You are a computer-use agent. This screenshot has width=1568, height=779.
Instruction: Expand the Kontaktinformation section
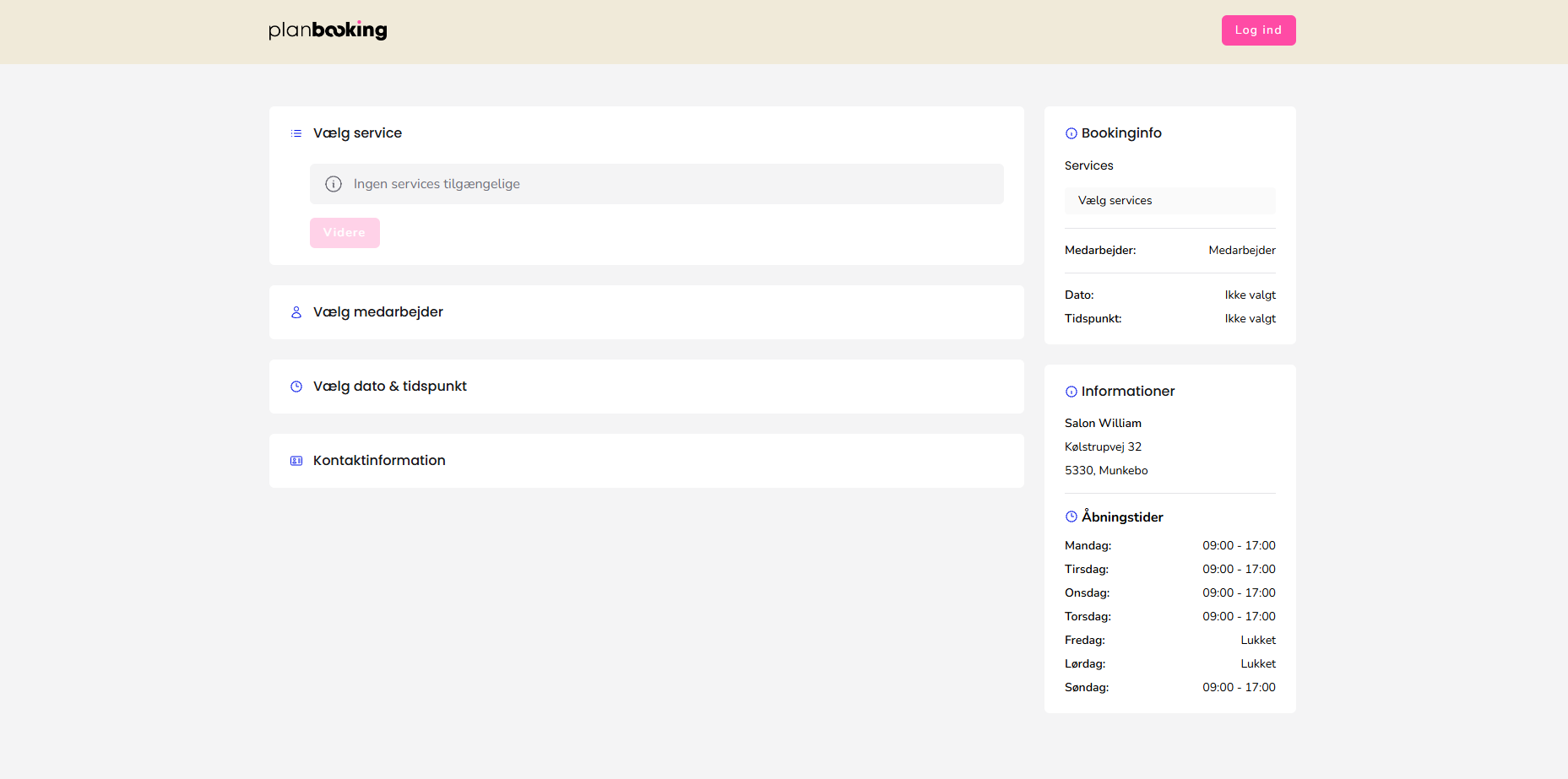pos(646,461)
